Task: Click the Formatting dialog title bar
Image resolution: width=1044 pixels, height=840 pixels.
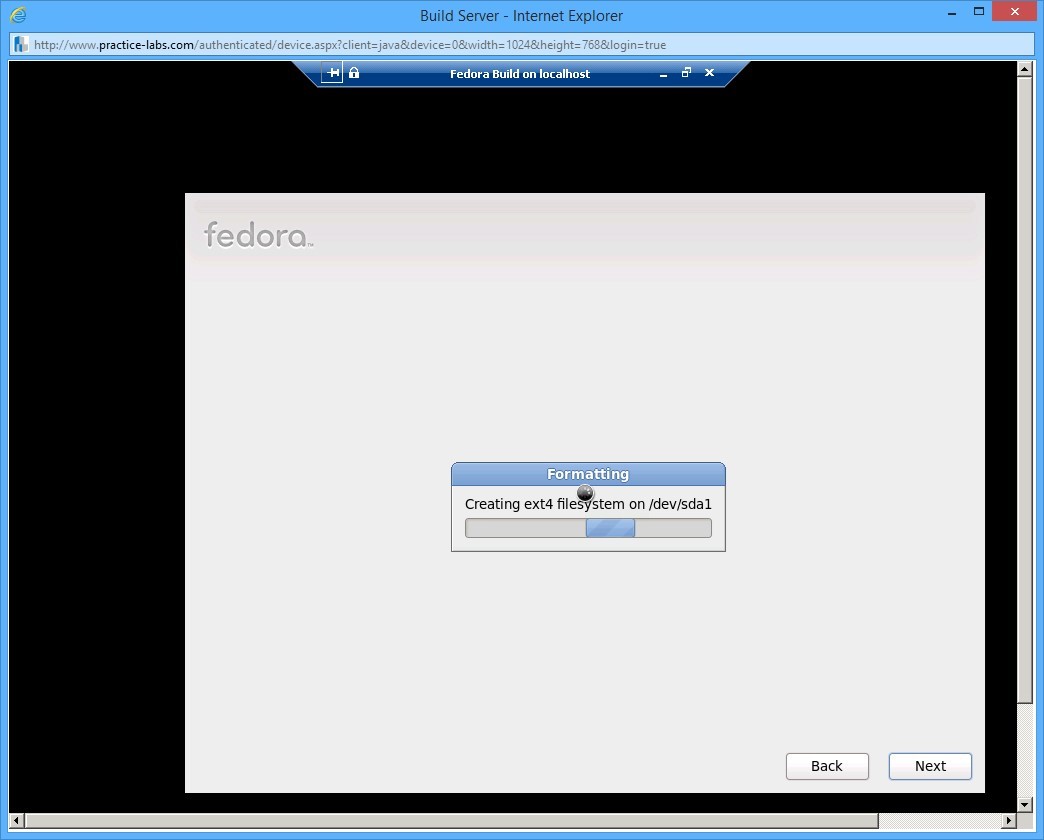Action: click(588, 473)
